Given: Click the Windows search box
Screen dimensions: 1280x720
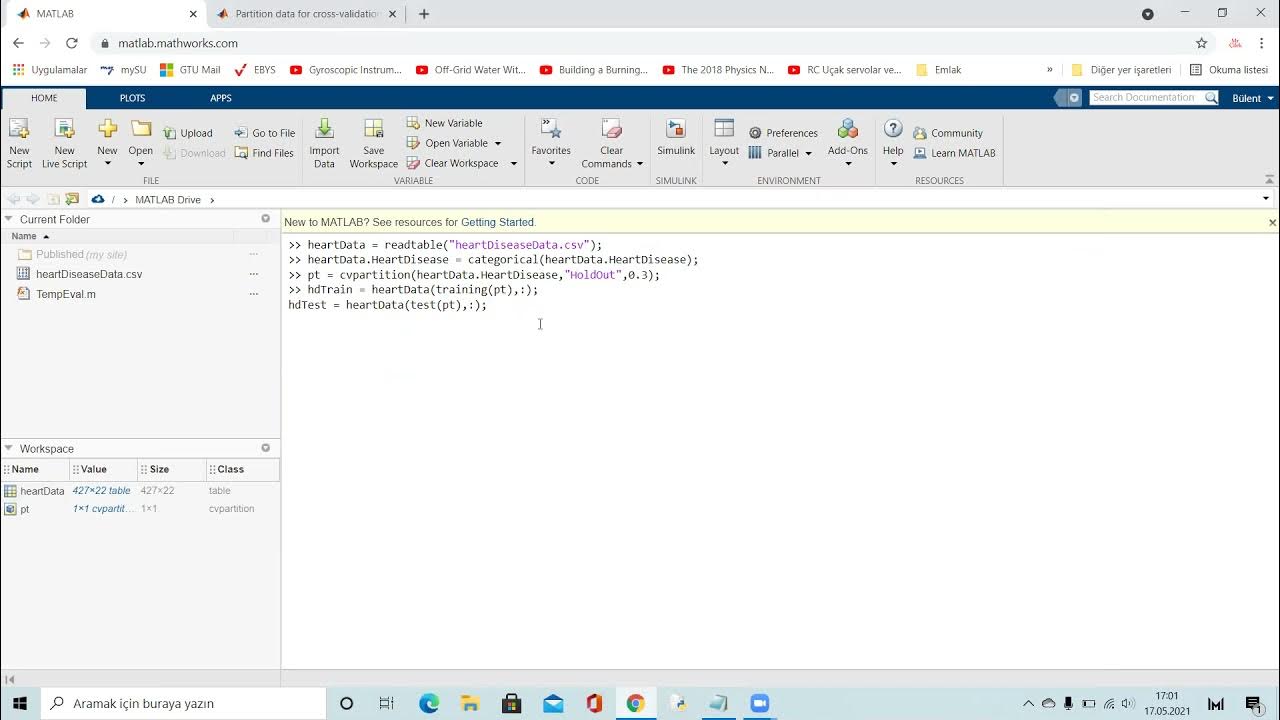Looking at the screenshot, I should pyautogui.click(x=184, y=703).
